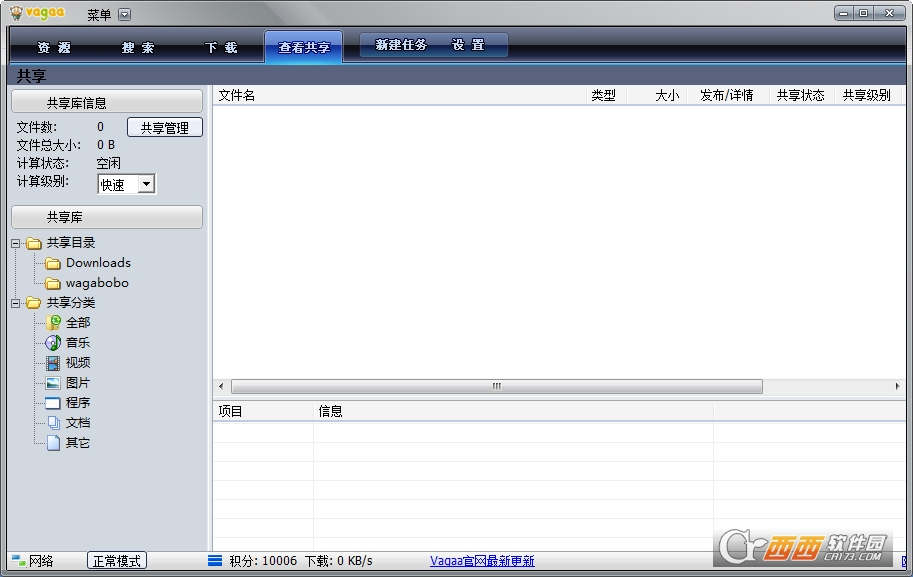
Task: Click the 共享状态 column header
Action: coord(802,95)
